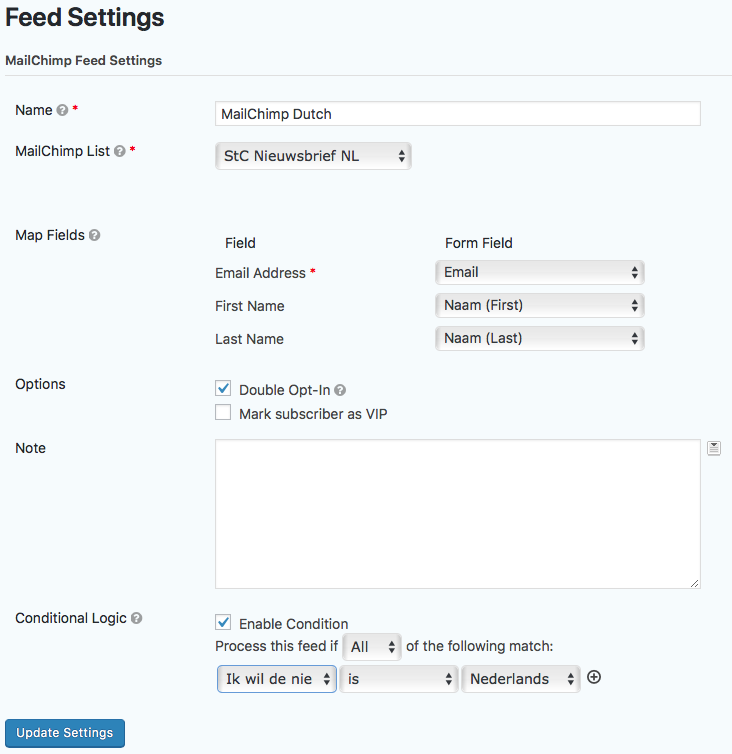Open the condition operator 'is' dropdown

pyautogui.click(x=399, y=679)
